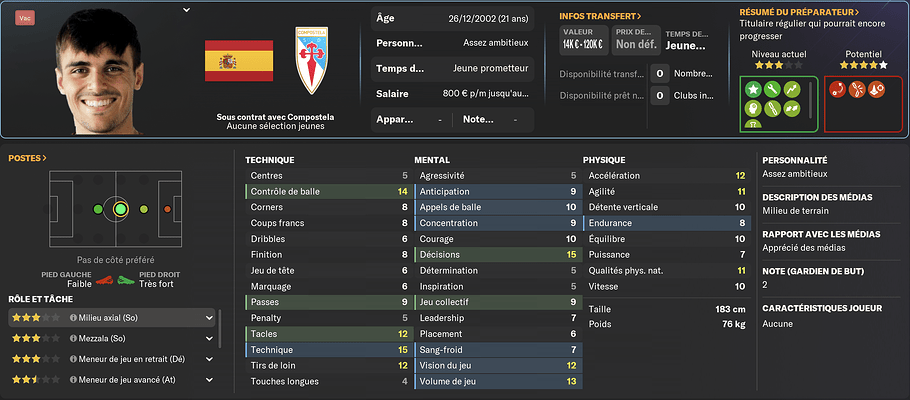Select the red striker position dot on pitch

167,209
